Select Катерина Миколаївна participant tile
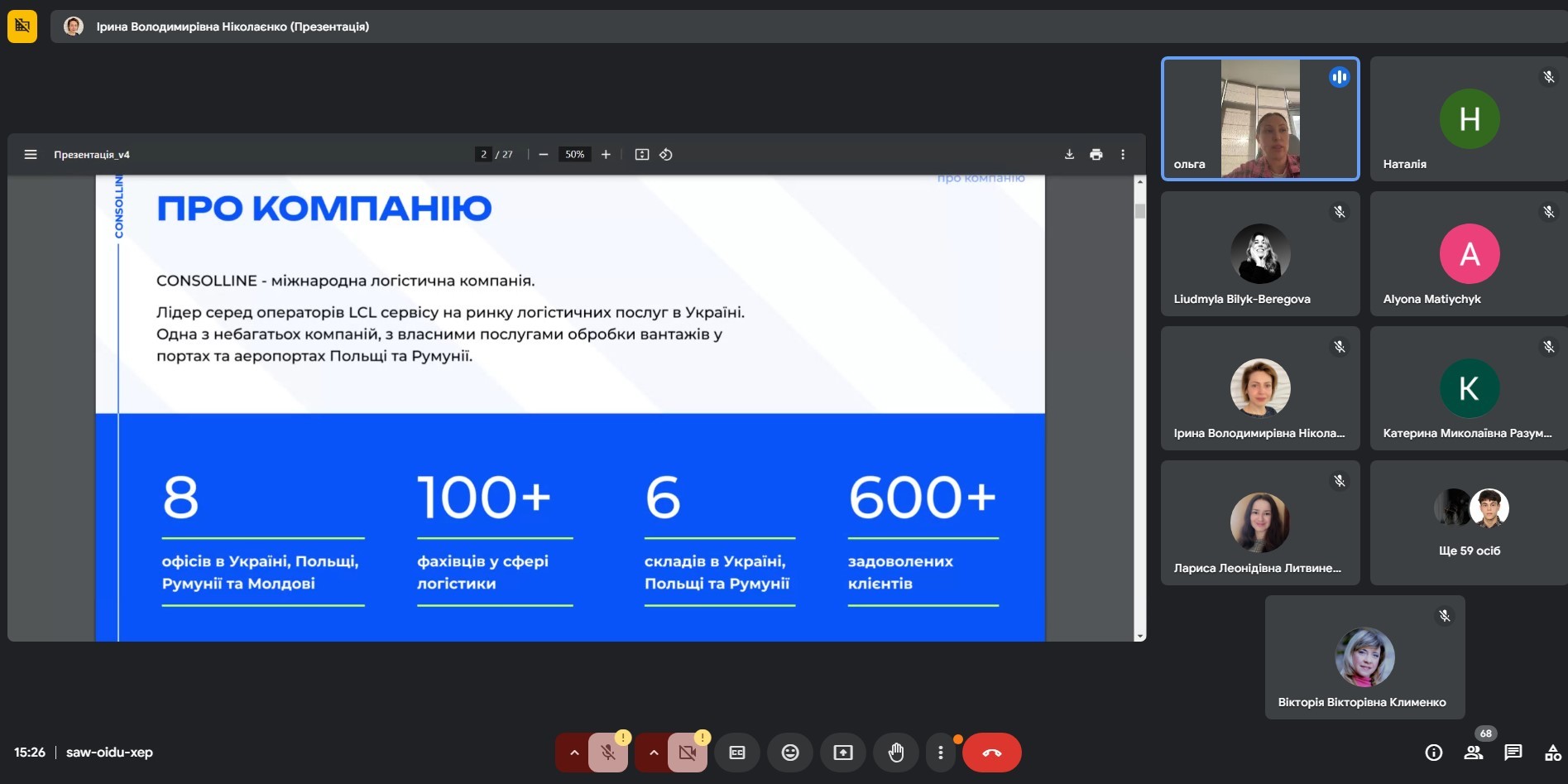Viewport: 1568px width, 784px height. (x=1469, y=388)
